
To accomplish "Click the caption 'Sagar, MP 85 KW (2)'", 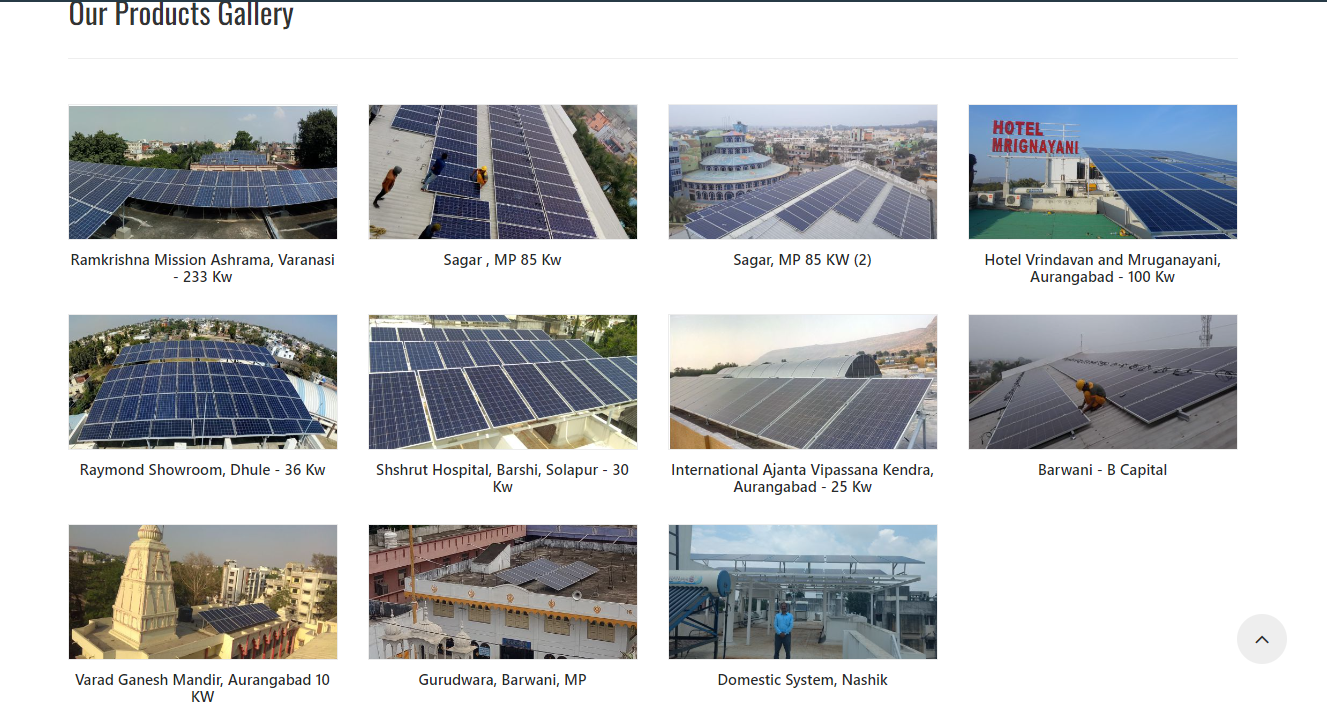I will pyautogui.click(x=803, y=260).
